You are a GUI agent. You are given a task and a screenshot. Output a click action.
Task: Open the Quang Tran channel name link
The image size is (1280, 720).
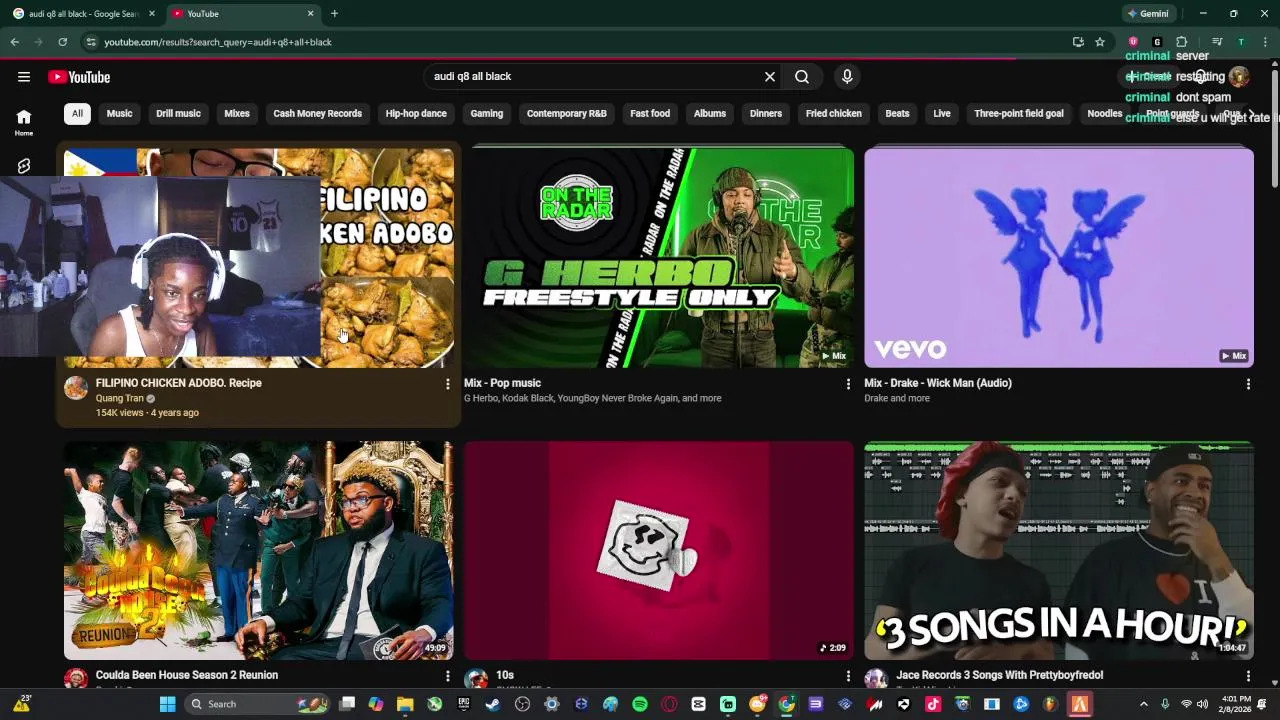pyautogui.click(x=119, y=398)
